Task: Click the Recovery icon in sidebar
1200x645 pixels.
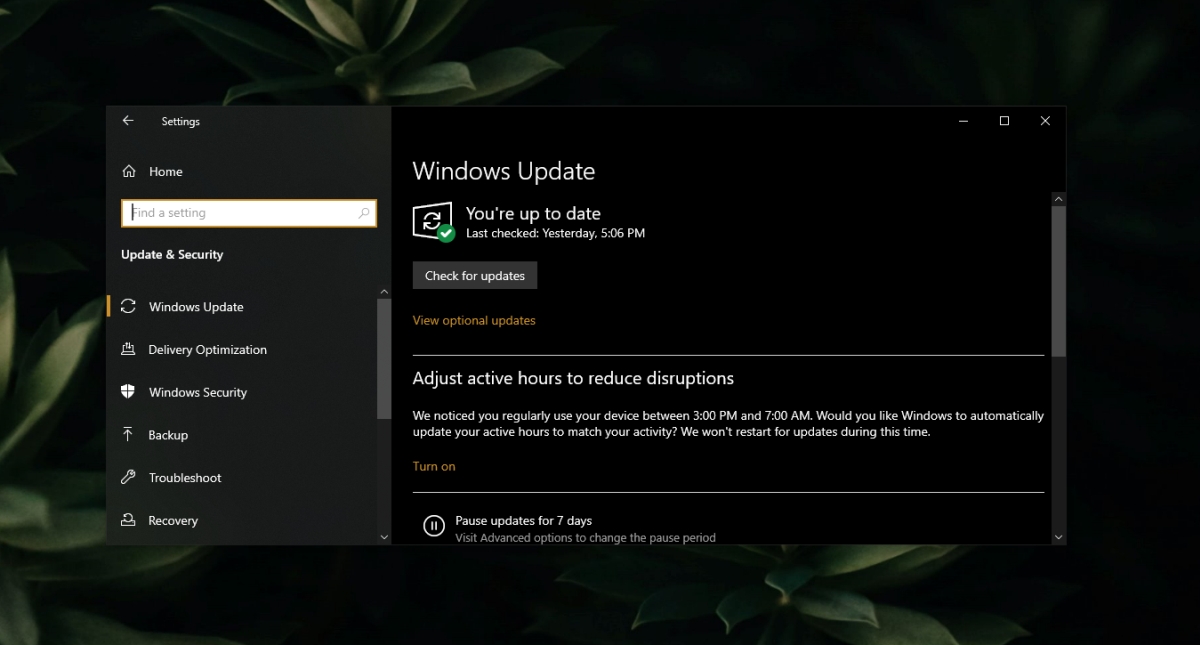Action: pyautogui.click(x=128, y=520)
